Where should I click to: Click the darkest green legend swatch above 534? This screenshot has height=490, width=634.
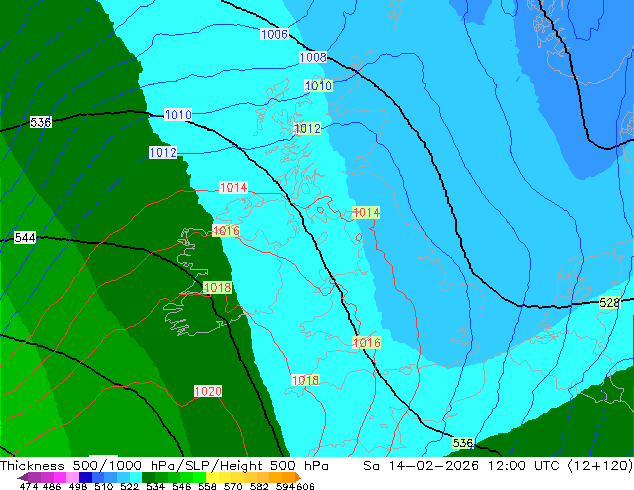pos(148,477)
